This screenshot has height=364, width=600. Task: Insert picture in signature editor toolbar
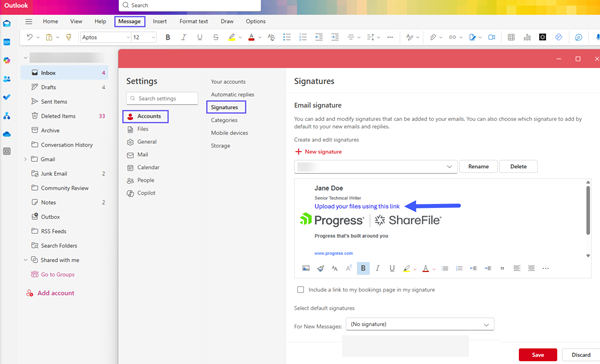[x=306, y=268]
